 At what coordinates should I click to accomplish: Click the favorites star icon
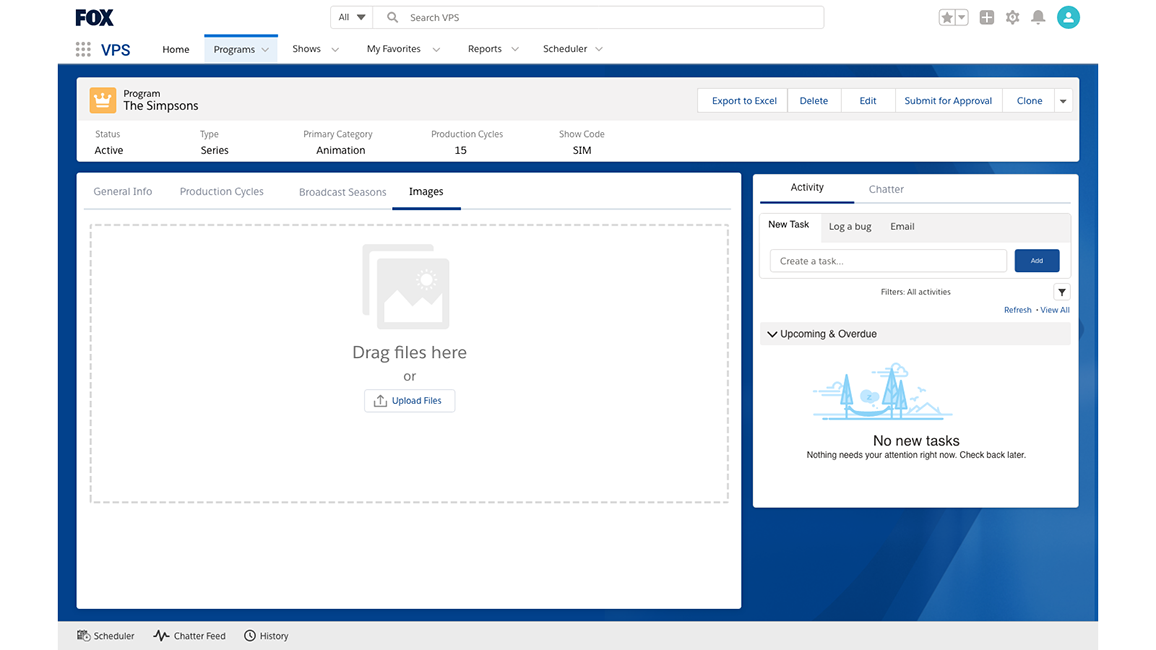tap(948, 17)
